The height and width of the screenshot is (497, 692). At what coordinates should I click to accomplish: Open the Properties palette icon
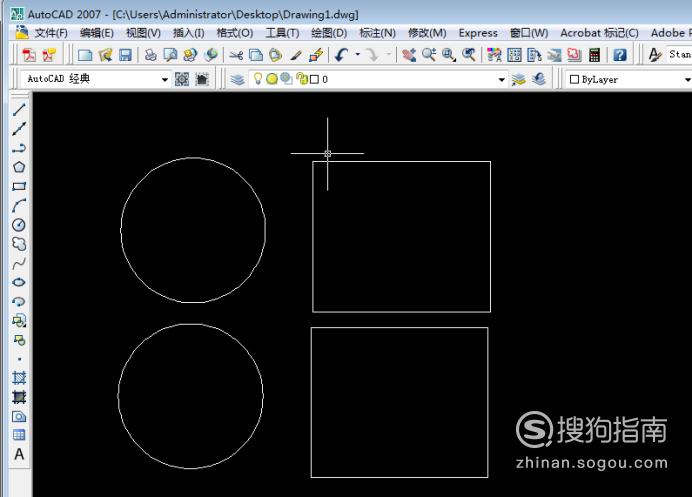click(494, 55)
